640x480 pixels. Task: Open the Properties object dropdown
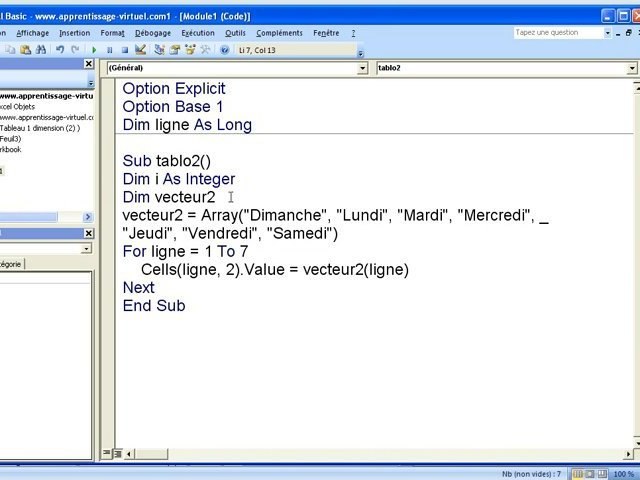(x=86, y=248)
